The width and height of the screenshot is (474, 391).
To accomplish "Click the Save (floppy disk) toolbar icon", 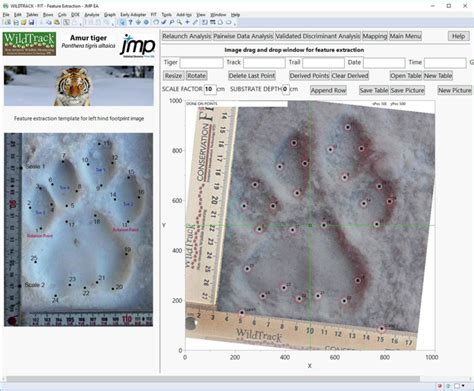I will (x=31, y=22).
